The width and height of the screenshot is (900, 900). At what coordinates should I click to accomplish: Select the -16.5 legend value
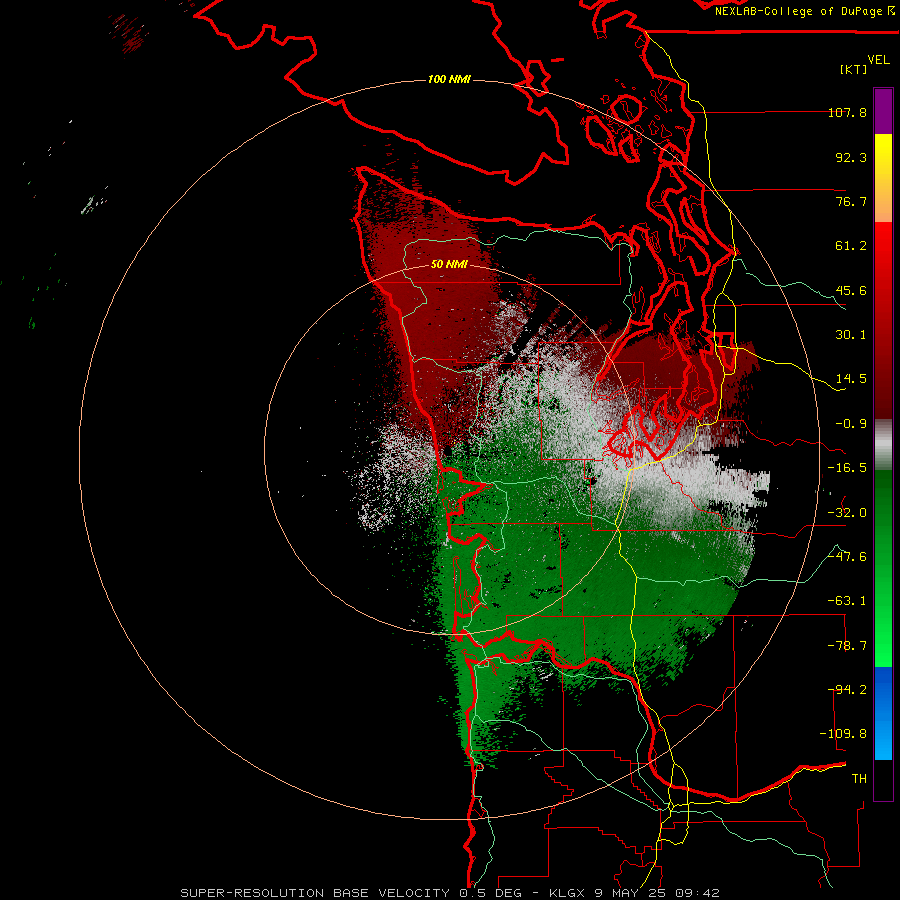847,468
